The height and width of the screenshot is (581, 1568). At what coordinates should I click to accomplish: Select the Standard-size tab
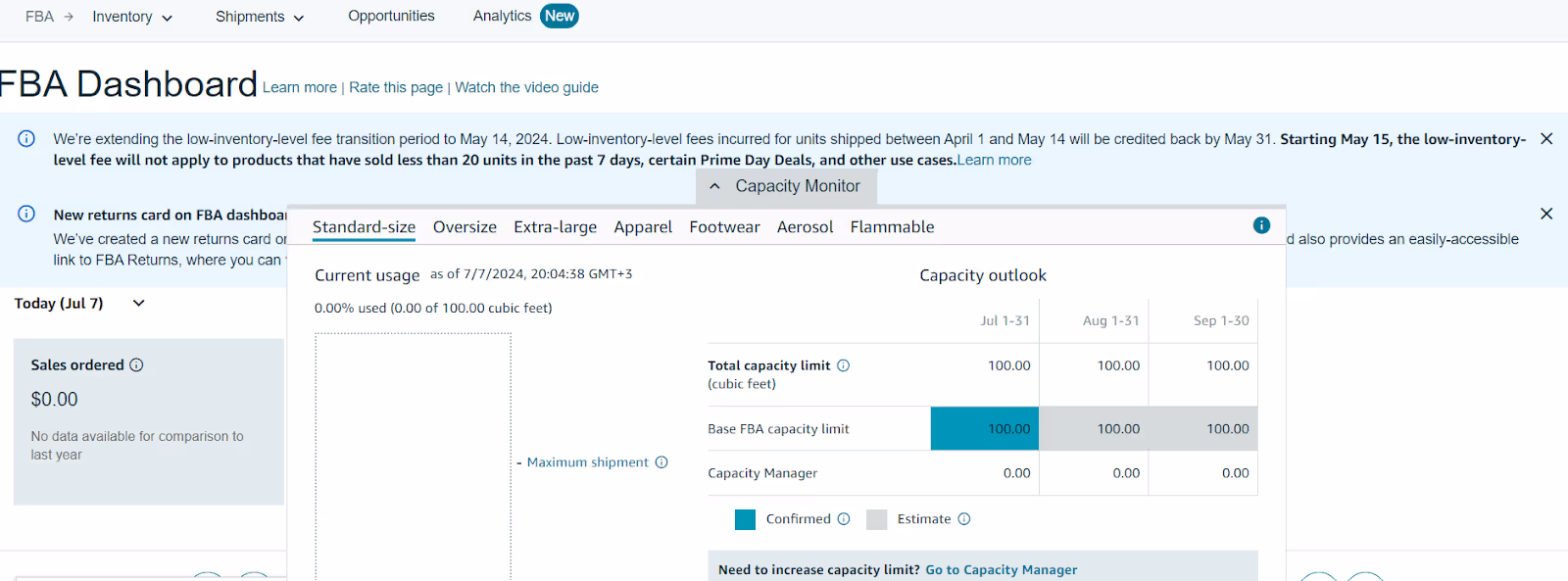point(364,226)
